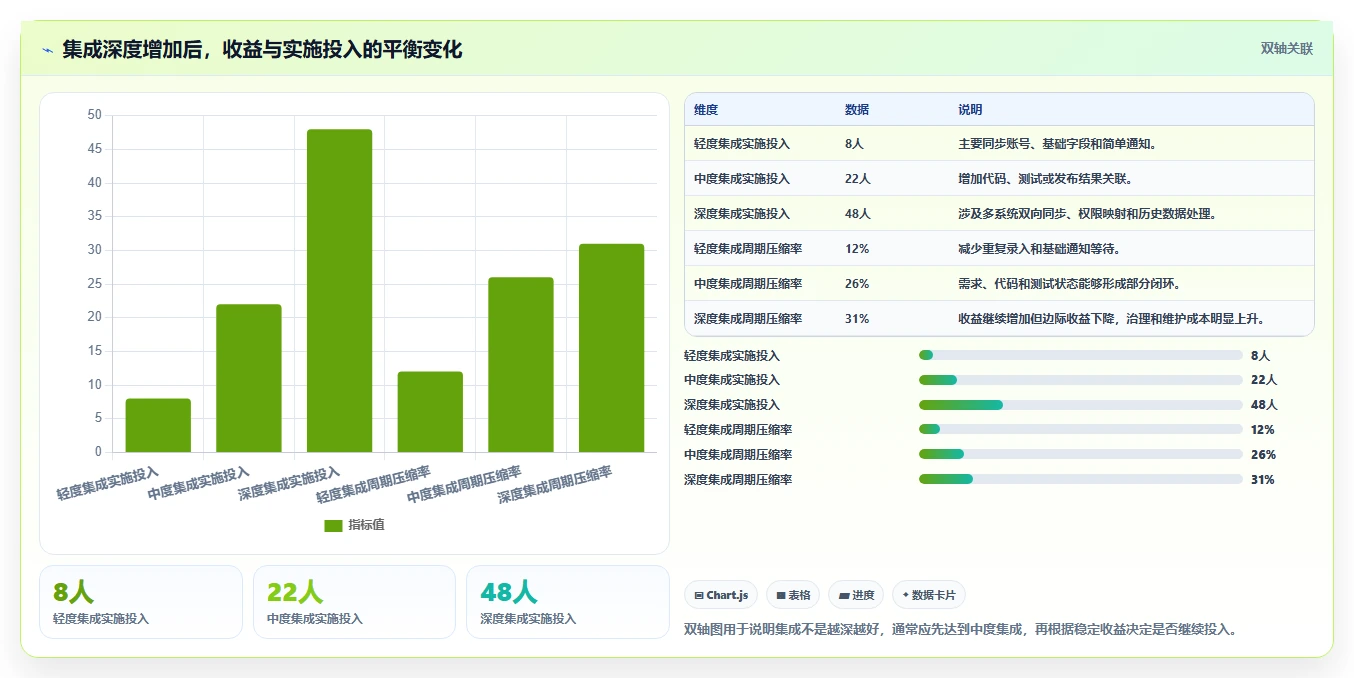Screen dimensions: 1354x678
Task: Click the 说明 table column header
Action: click(x=970, y=110)
